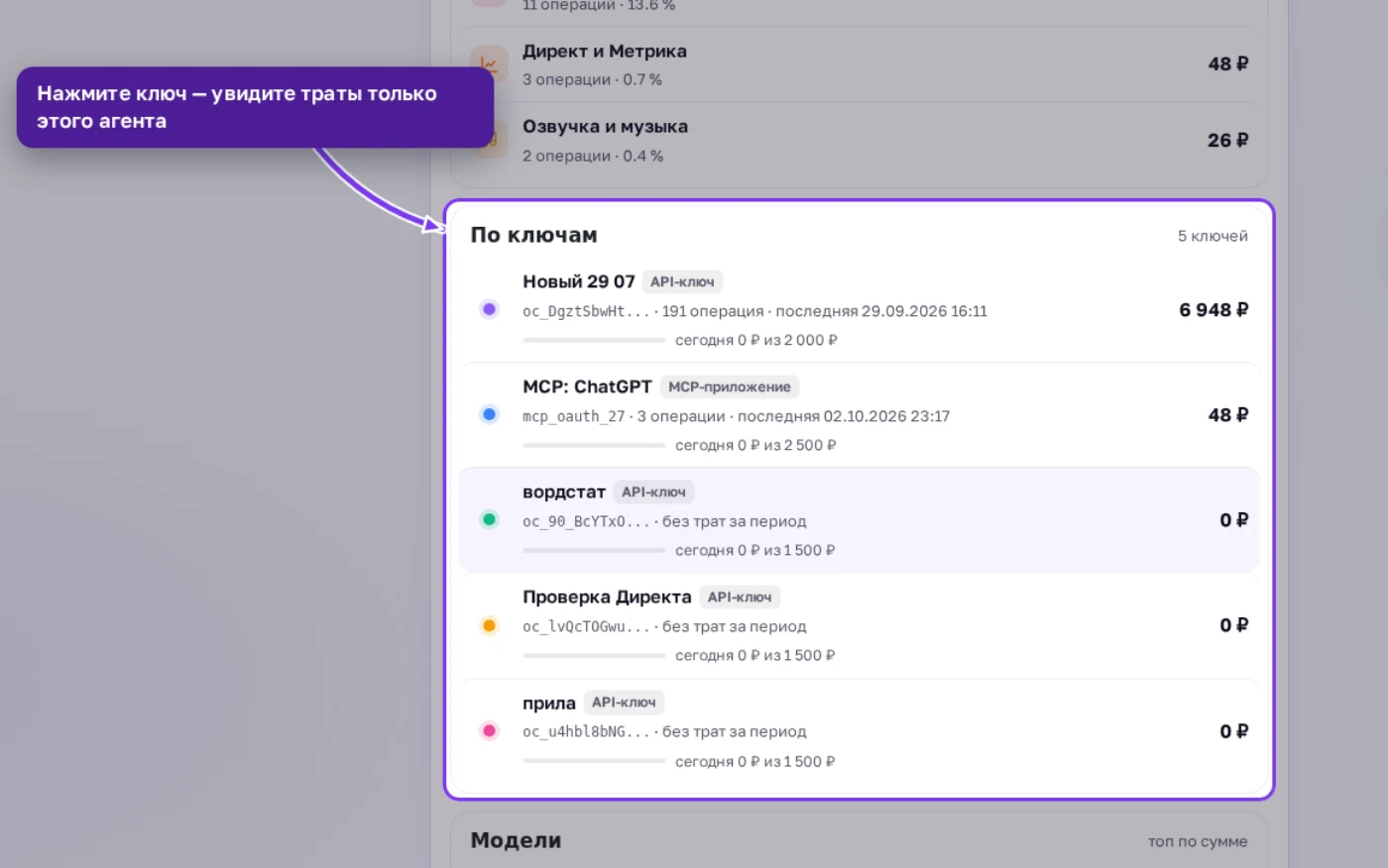
Task: Click the 0 ₽ total in вордстат row
Action: click(1234, 520)
